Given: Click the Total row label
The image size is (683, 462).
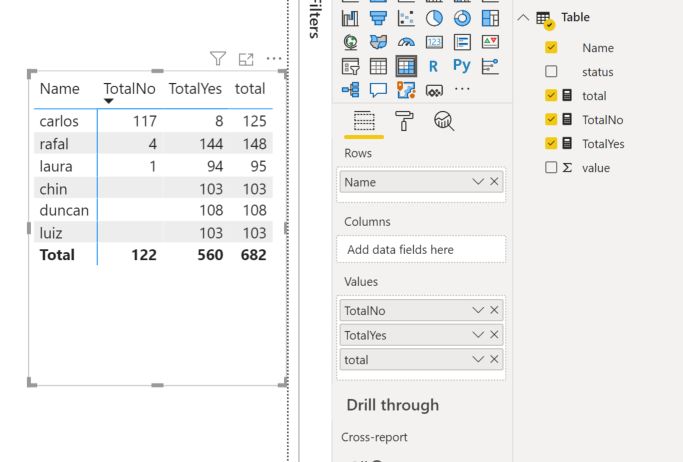Looking at the screenshot, I should point(57,255).
